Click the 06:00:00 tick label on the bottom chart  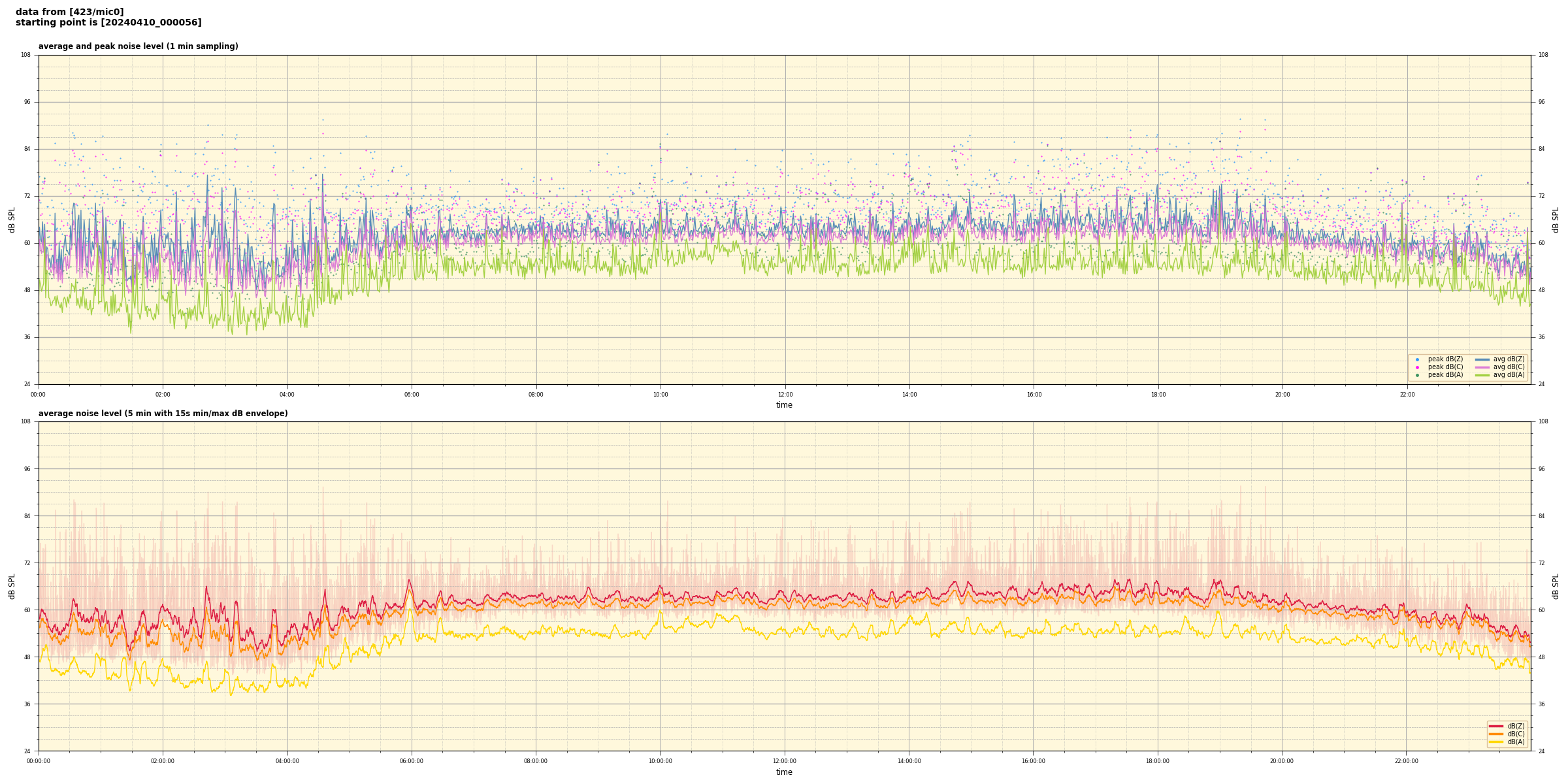pos(412,761)
